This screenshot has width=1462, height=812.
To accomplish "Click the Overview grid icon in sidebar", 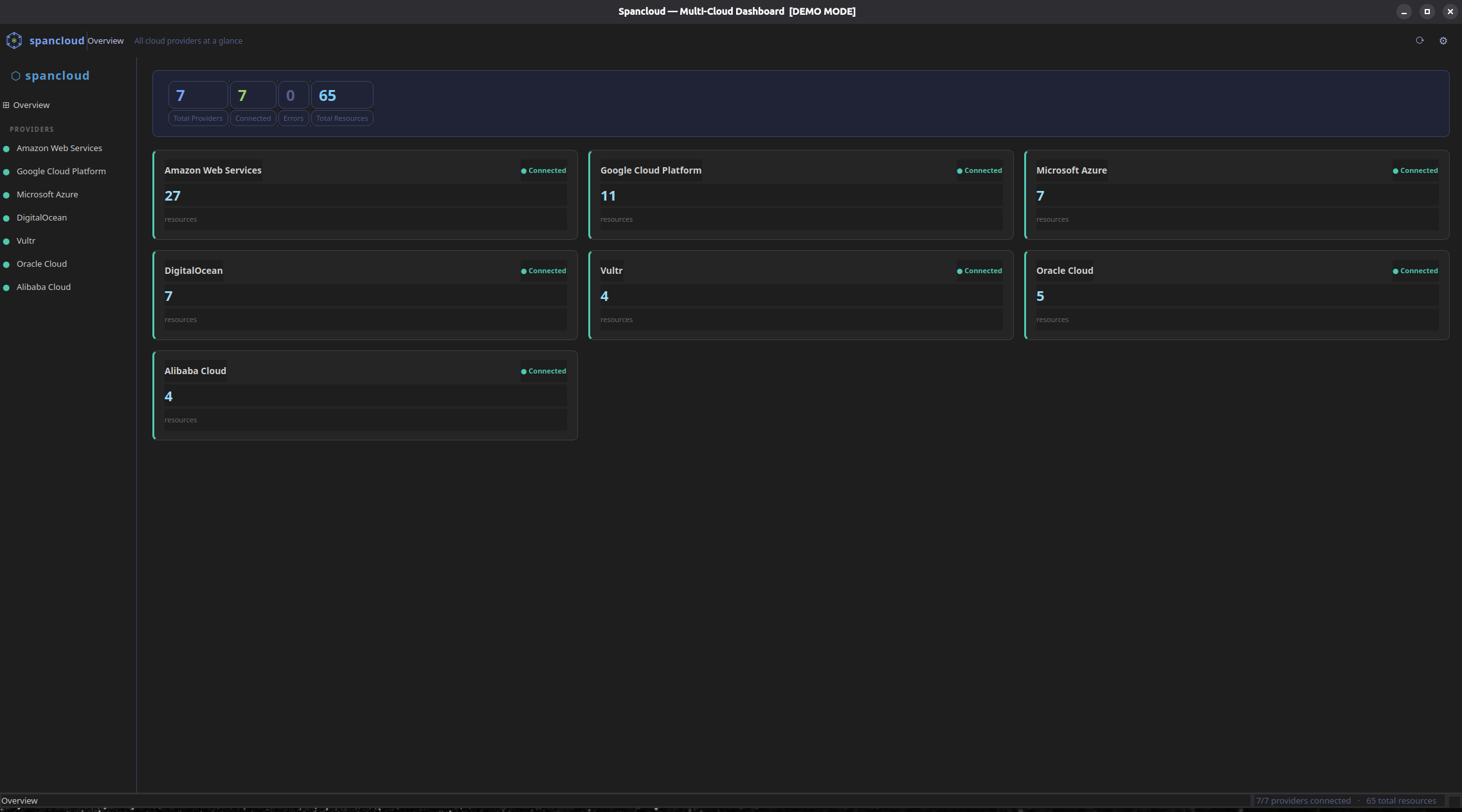I will [x=6, y=105].
